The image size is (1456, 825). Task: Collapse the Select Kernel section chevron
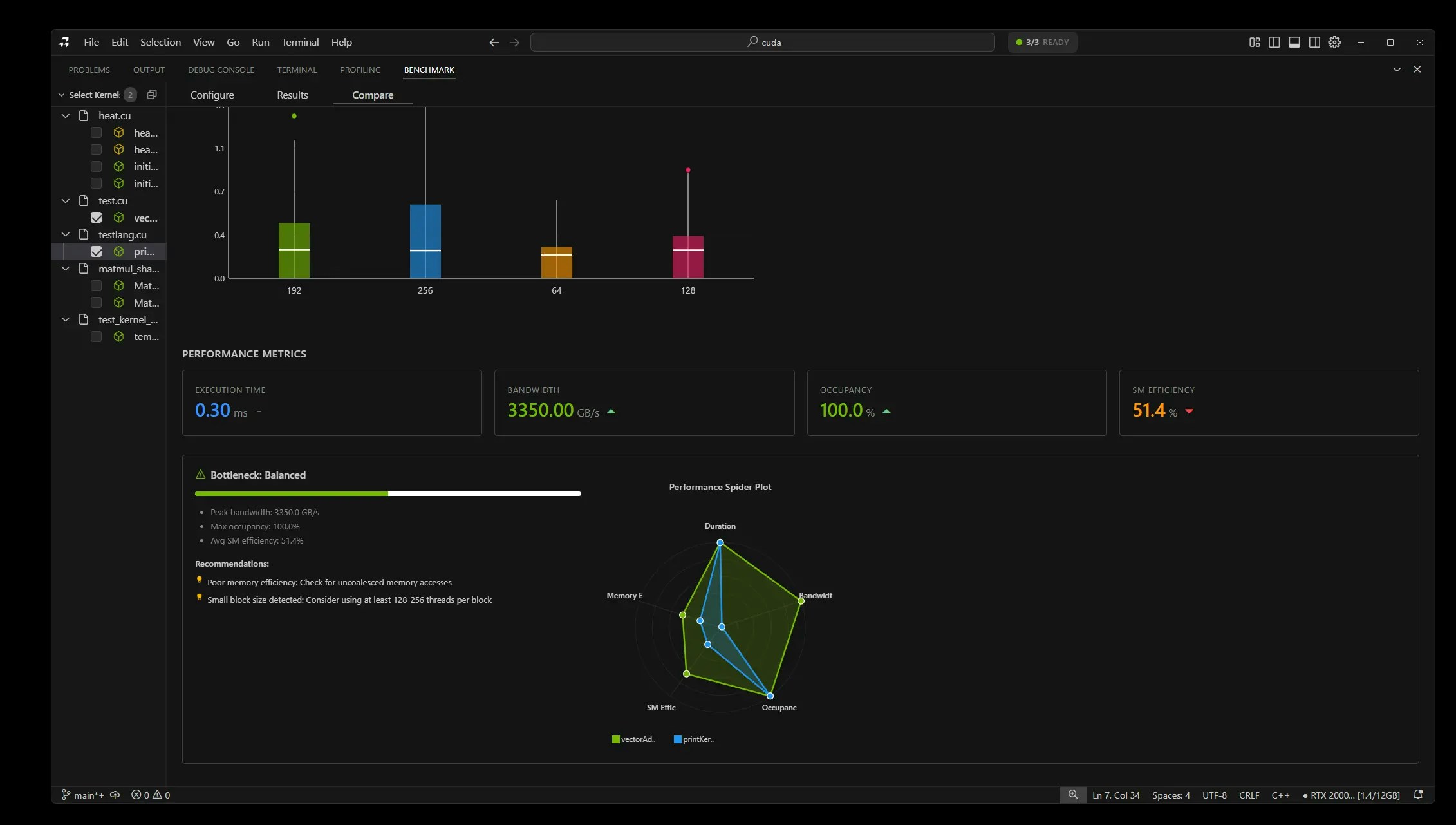[62, 95]
